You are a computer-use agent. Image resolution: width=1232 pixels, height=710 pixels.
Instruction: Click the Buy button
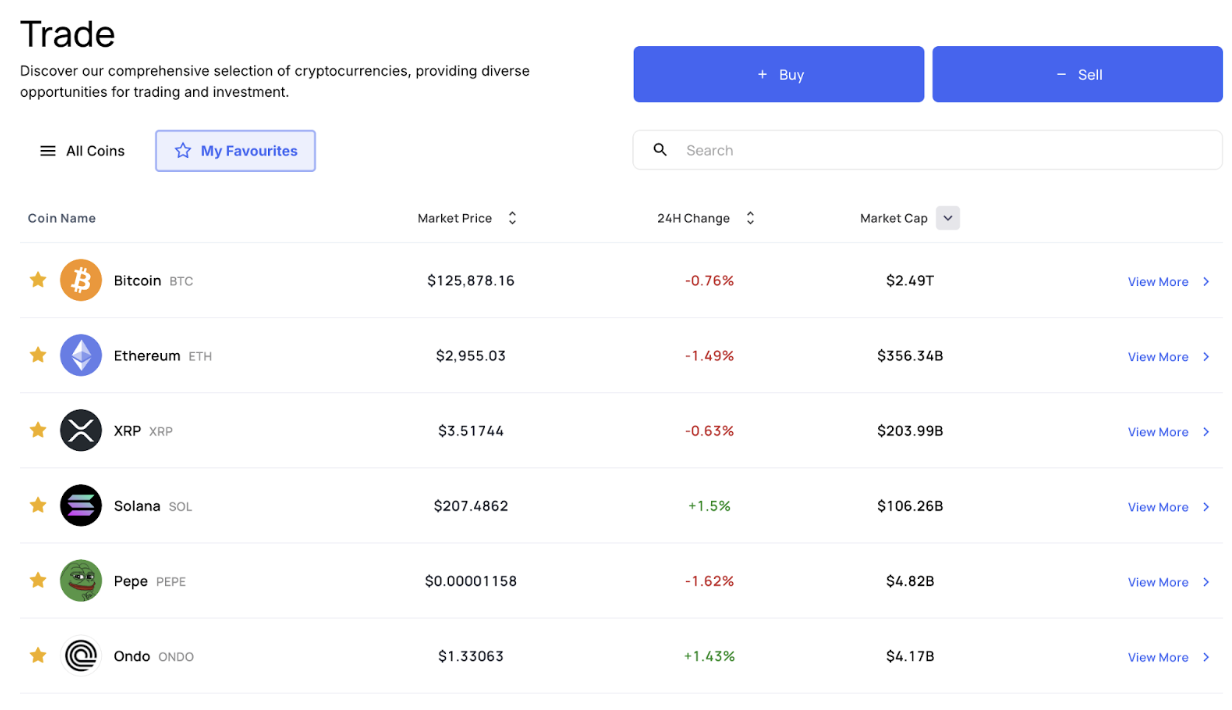point(779,74)
